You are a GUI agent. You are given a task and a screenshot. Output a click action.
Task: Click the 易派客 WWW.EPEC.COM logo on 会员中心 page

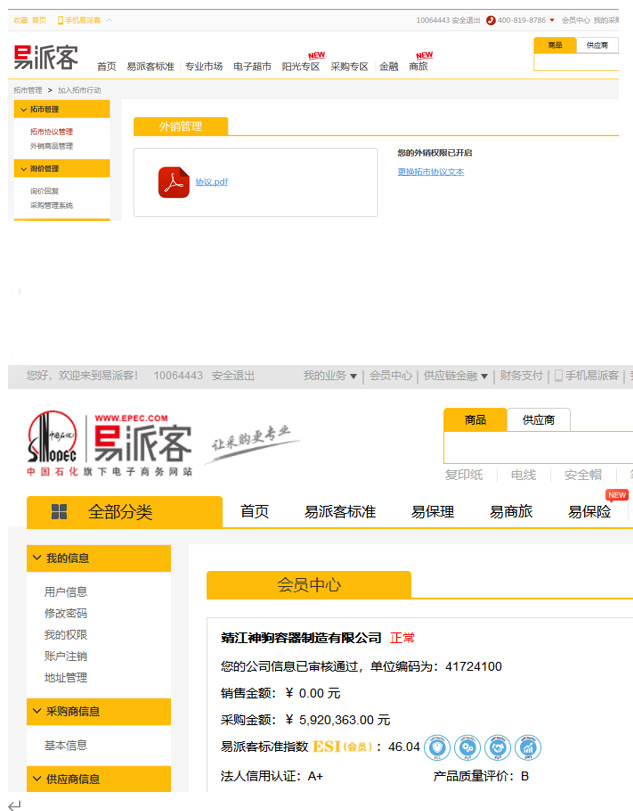pos(143,438)
